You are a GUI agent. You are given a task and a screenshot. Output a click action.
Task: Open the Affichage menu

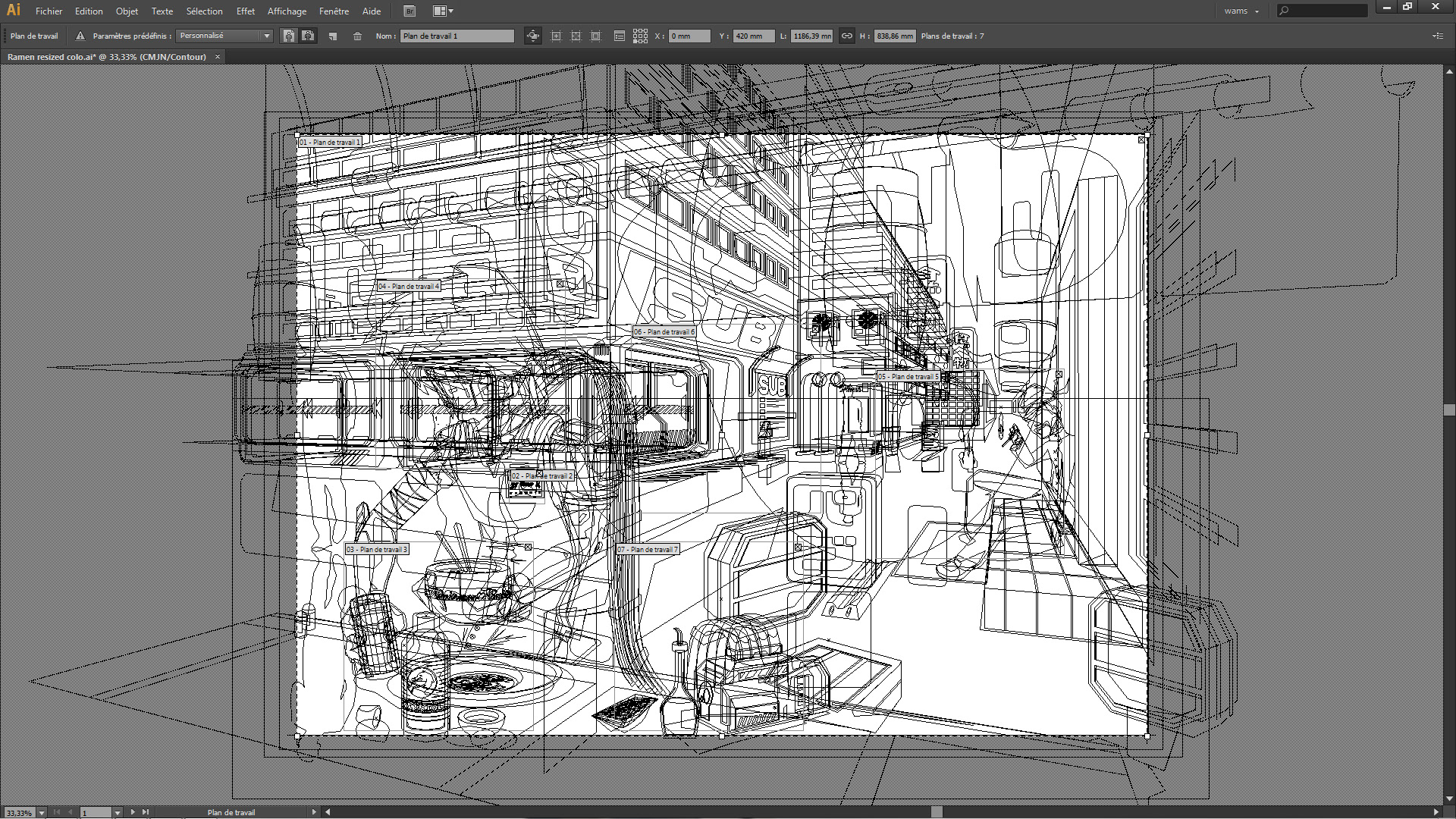click(287, 11)
